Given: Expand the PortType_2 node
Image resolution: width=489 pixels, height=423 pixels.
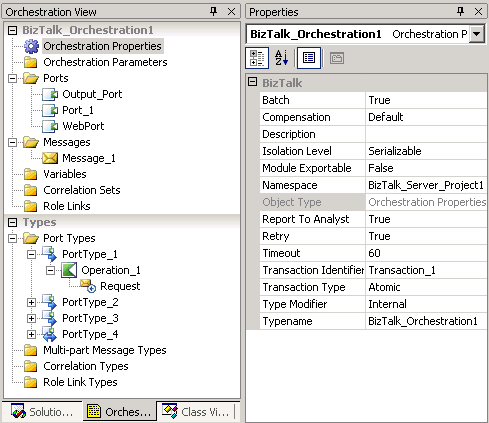Looking at the screenshot, I should 31,302.
